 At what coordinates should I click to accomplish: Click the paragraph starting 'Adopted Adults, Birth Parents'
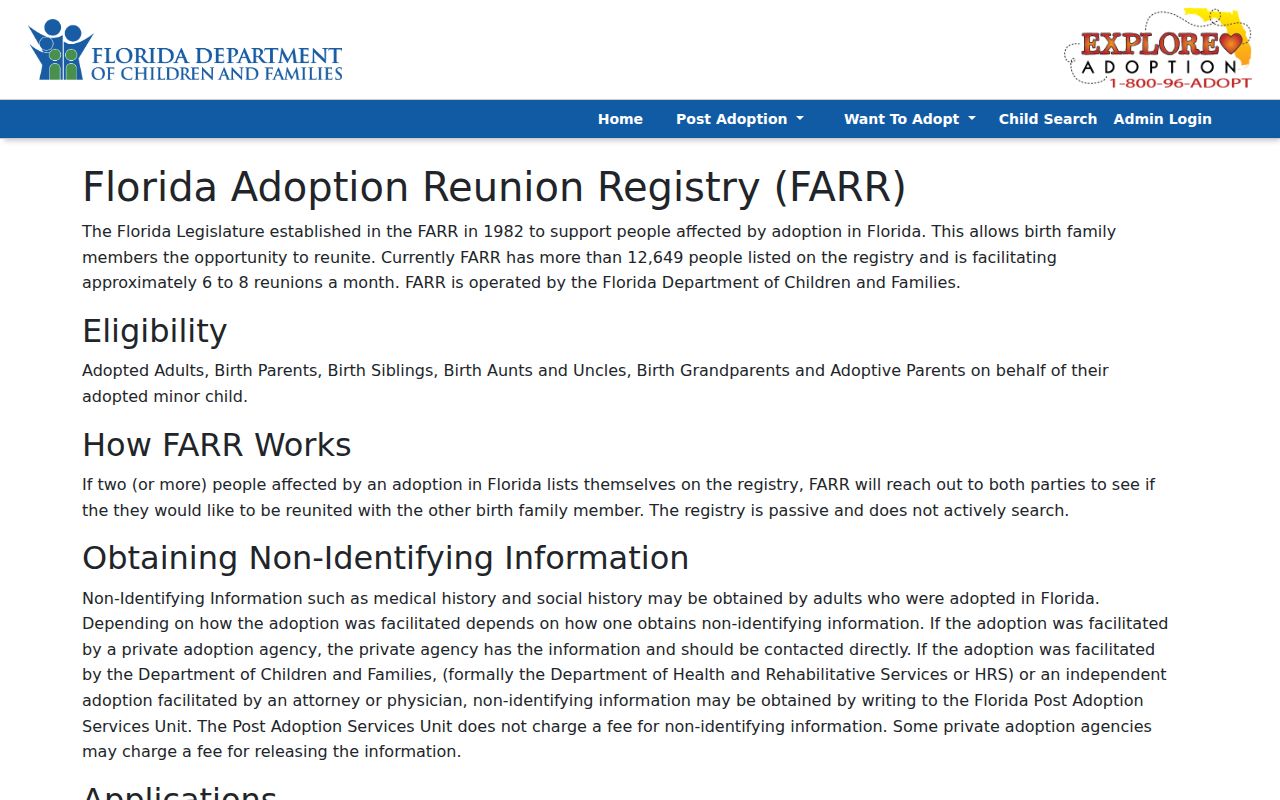pyautogui.click(x=595, y=383)
